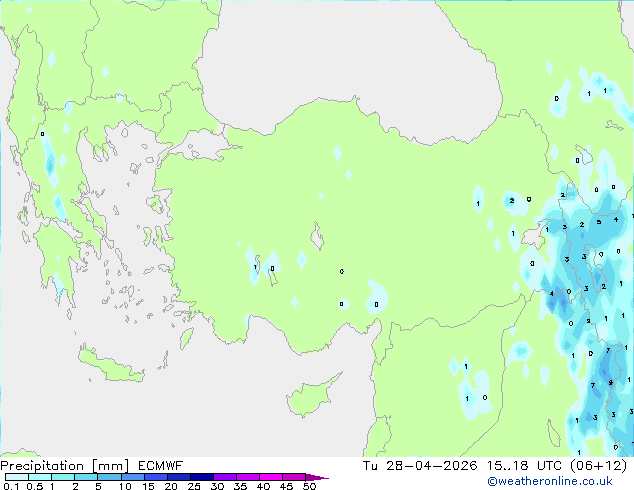
Task: Pick the legend swatch between 15 and 20
Action: click(x=155, y=477)
